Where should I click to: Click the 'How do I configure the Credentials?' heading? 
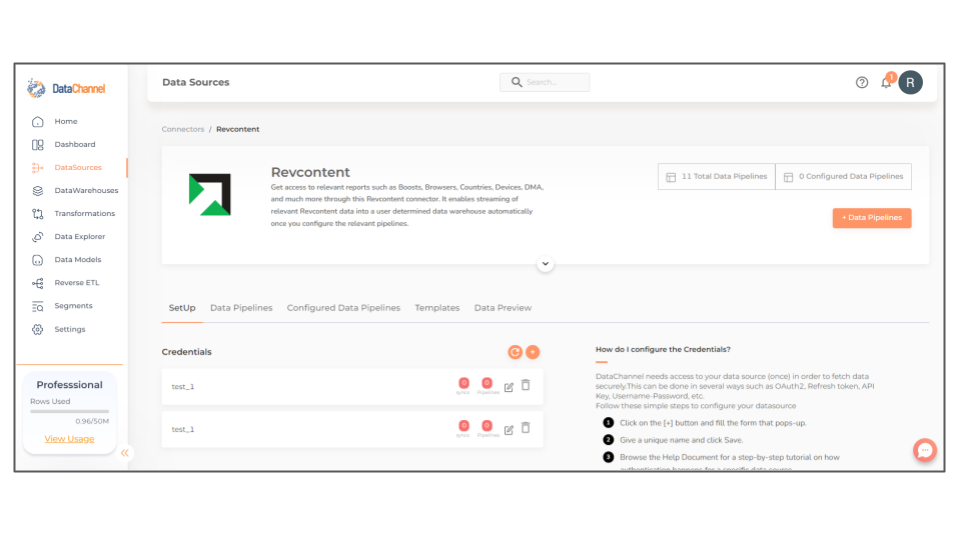[662, 350]
